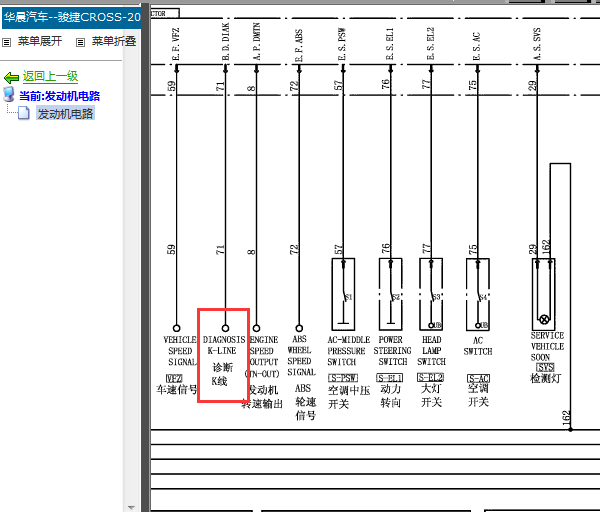Screen dimensions: 600x512
Task: Click the 华晨汽车--骏捷CROSS title banner
Action: pos(72,18)
